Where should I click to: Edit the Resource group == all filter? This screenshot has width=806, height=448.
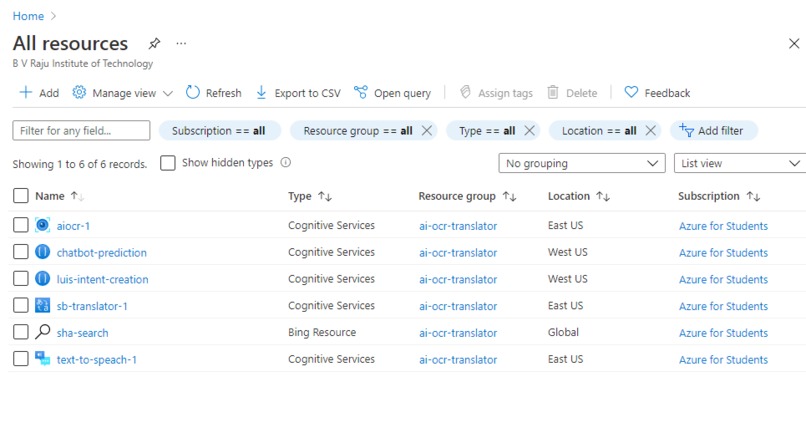click(358, 130)
